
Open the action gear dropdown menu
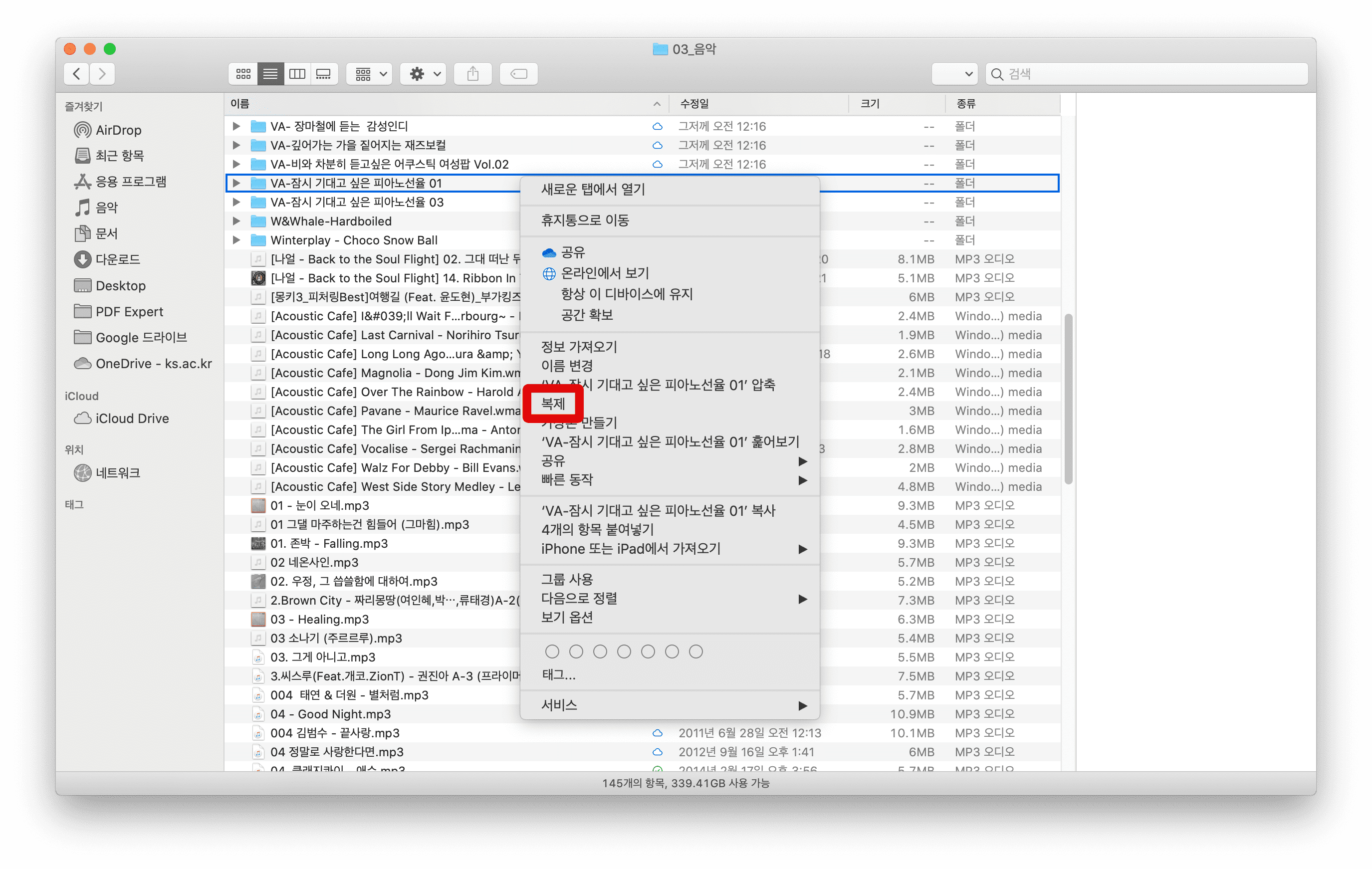pyautogui.click(x=424, y=73)
